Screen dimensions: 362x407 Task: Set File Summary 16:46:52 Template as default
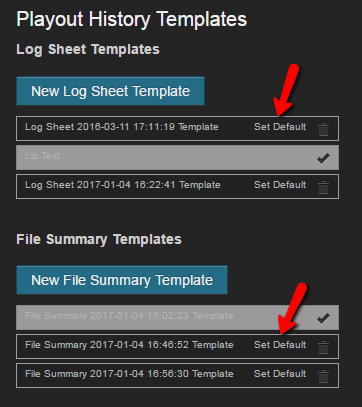click(280, 345)
